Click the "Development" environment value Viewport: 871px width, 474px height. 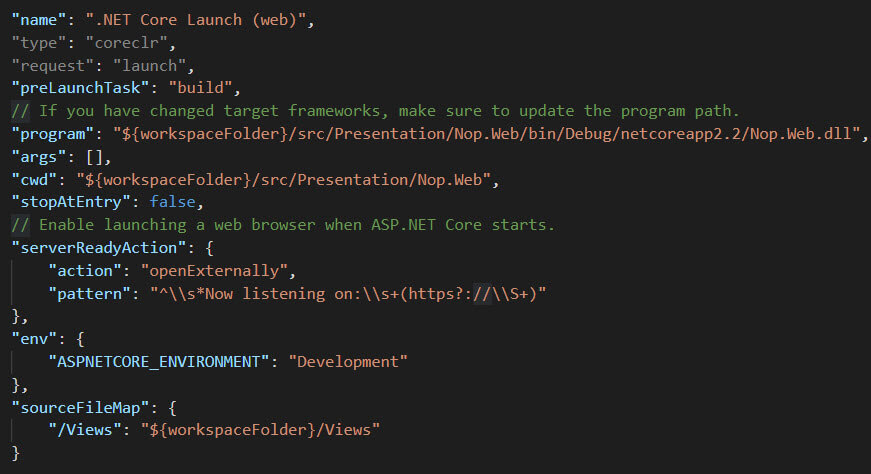(349, 361)
